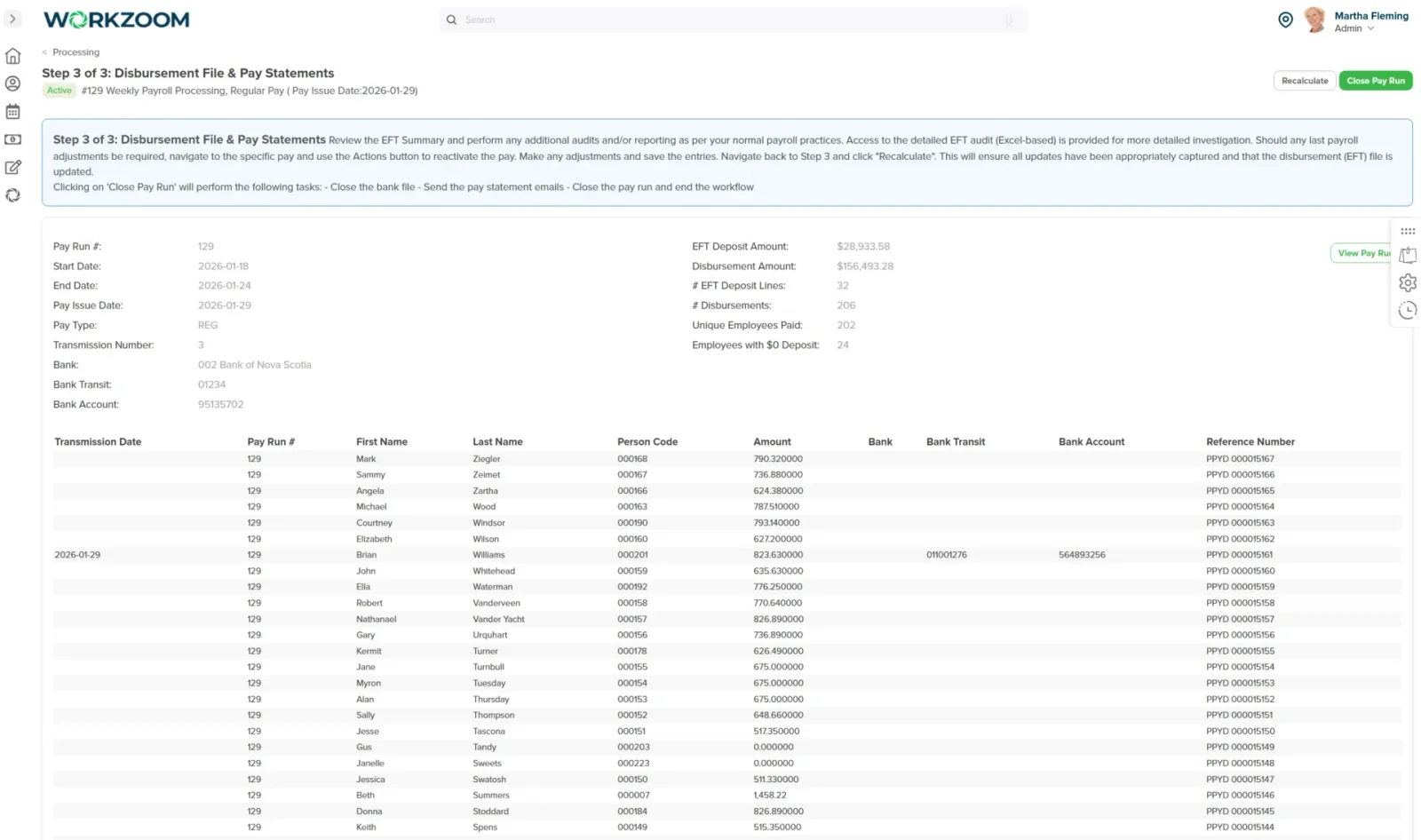
Task: Open the dotted grid icon in right panel
Action: [x=1408, y=231]
